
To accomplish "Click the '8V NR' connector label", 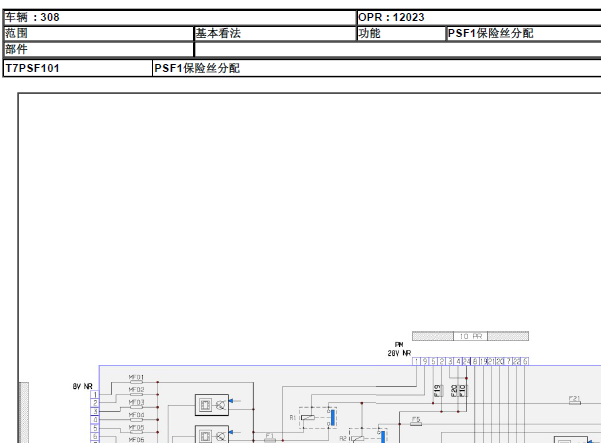I will pos(82,386).
